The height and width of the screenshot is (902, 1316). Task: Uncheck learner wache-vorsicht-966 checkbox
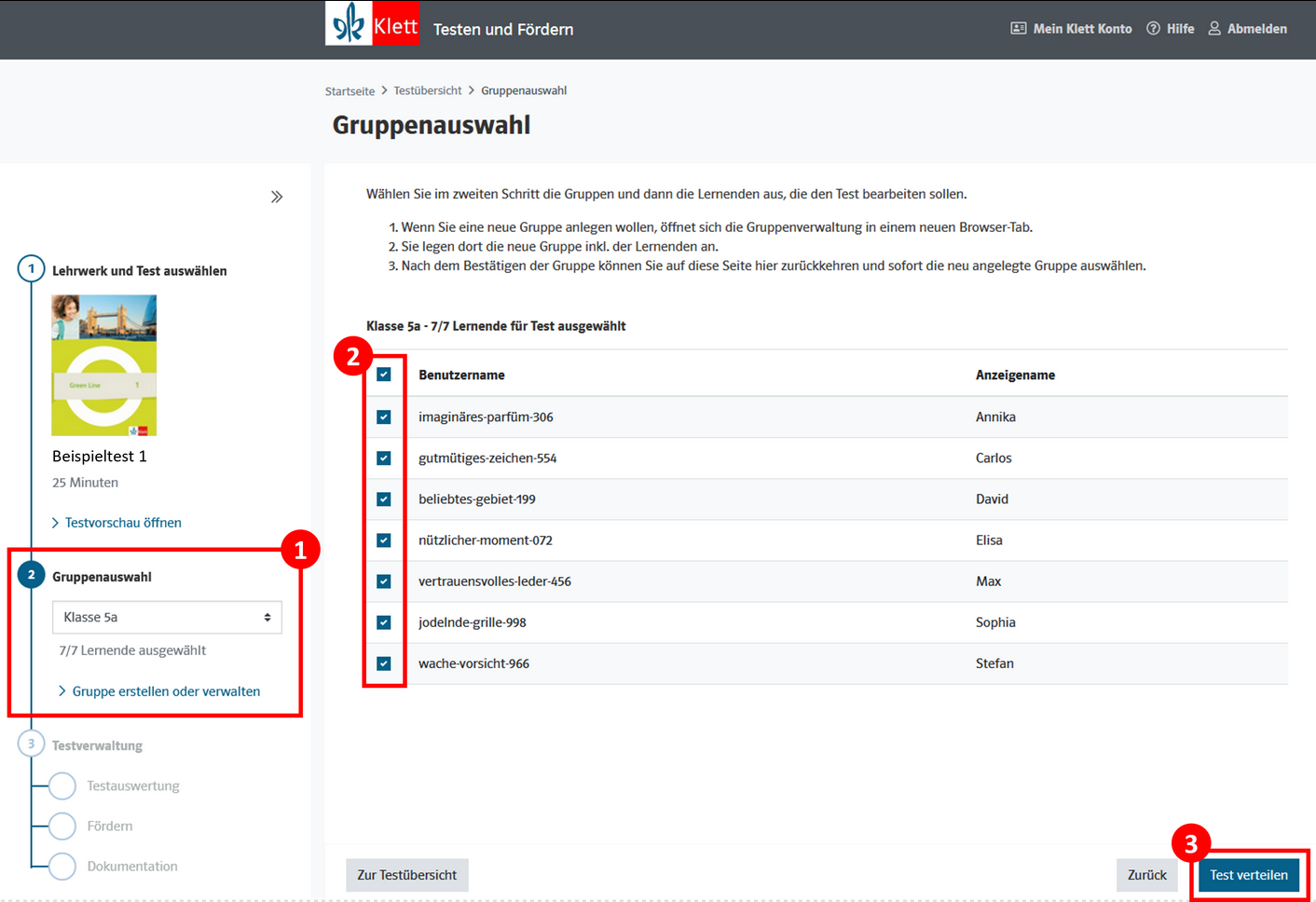[384, 663]
